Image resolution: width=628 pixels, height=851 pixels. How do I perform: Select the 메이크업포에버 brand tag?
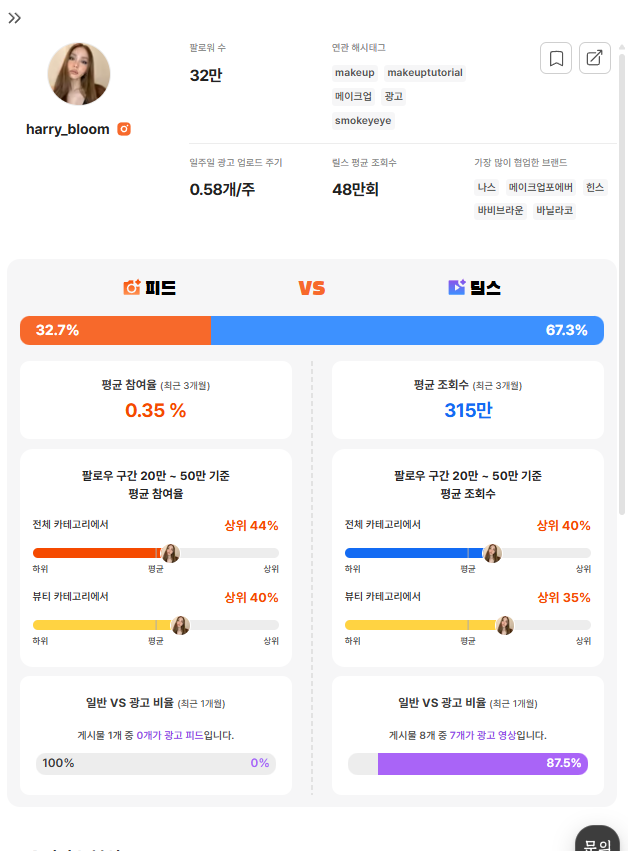[x=541, y=187]
